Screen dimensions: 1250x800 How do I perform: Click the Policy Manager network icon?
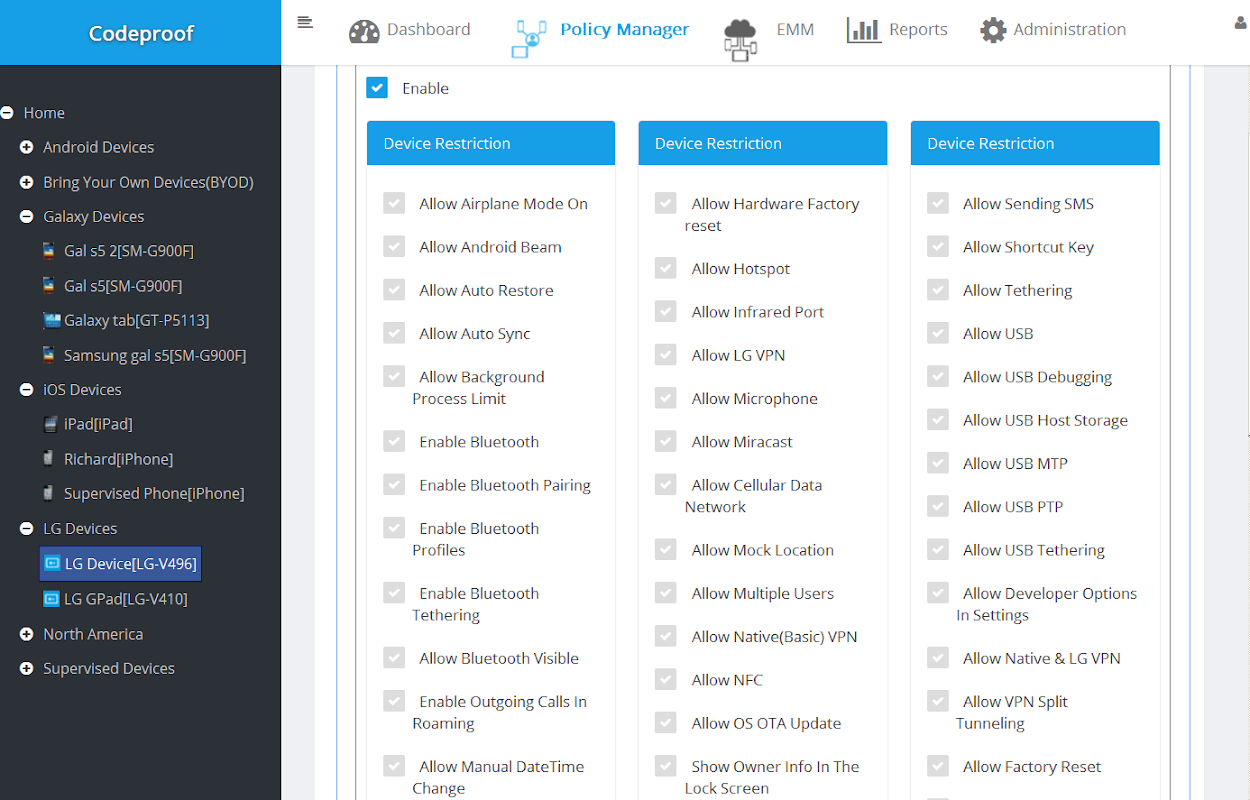point(529,39)
